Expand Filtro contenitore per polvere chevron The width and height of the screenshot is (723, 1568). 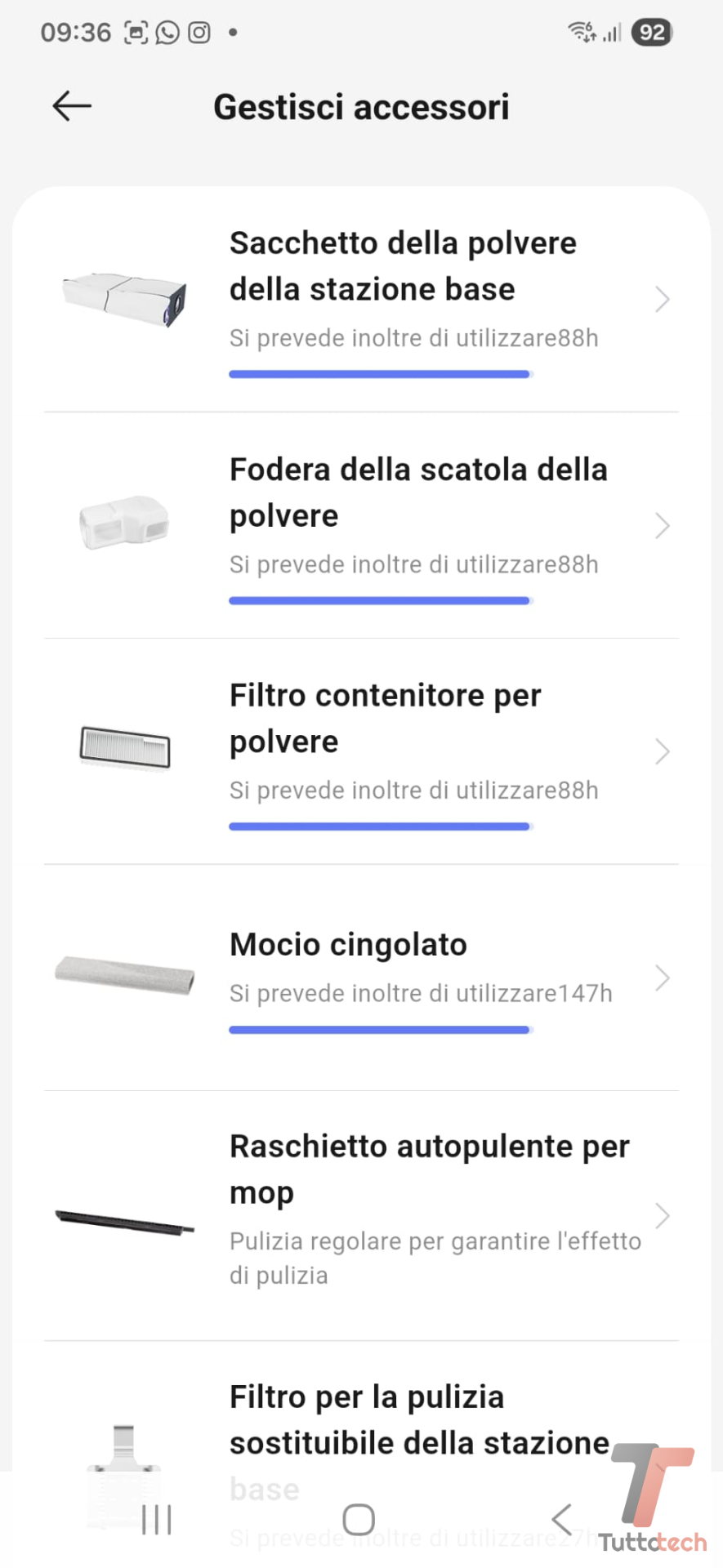[x=662, y=751]
